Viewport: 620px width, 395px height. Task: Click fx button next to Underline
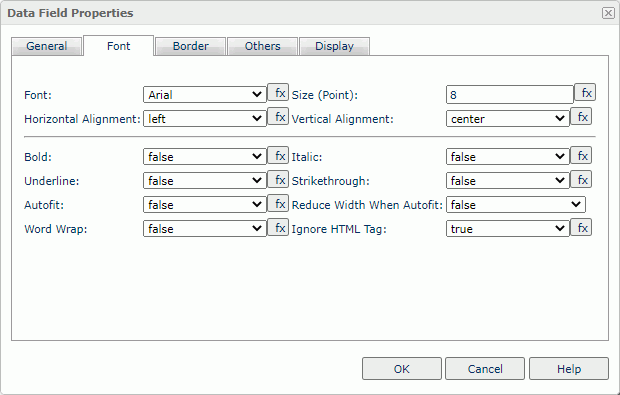[x=278, y=180]
